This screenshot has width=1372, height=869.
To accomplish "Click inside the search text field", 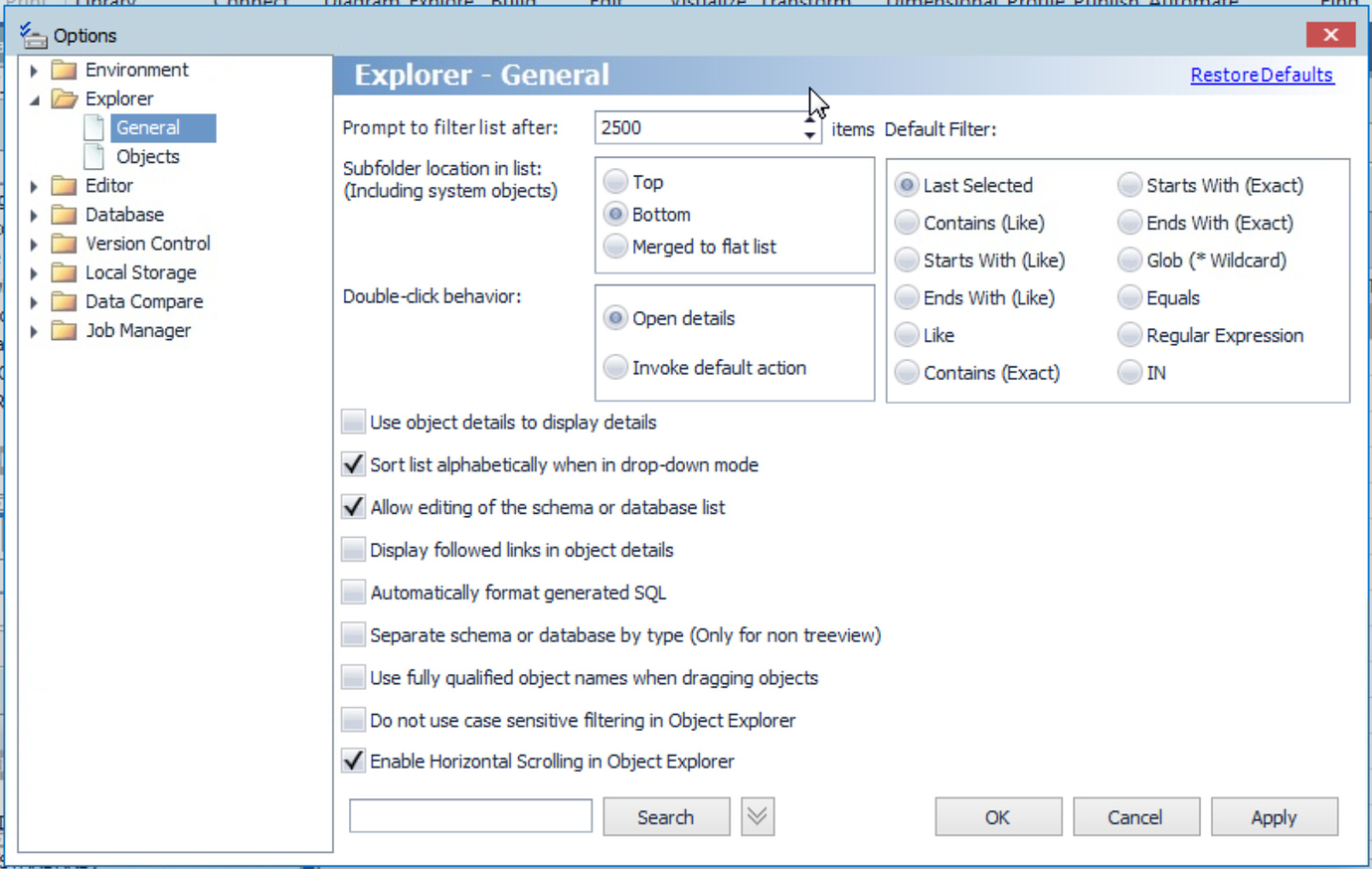I will 469,815.
